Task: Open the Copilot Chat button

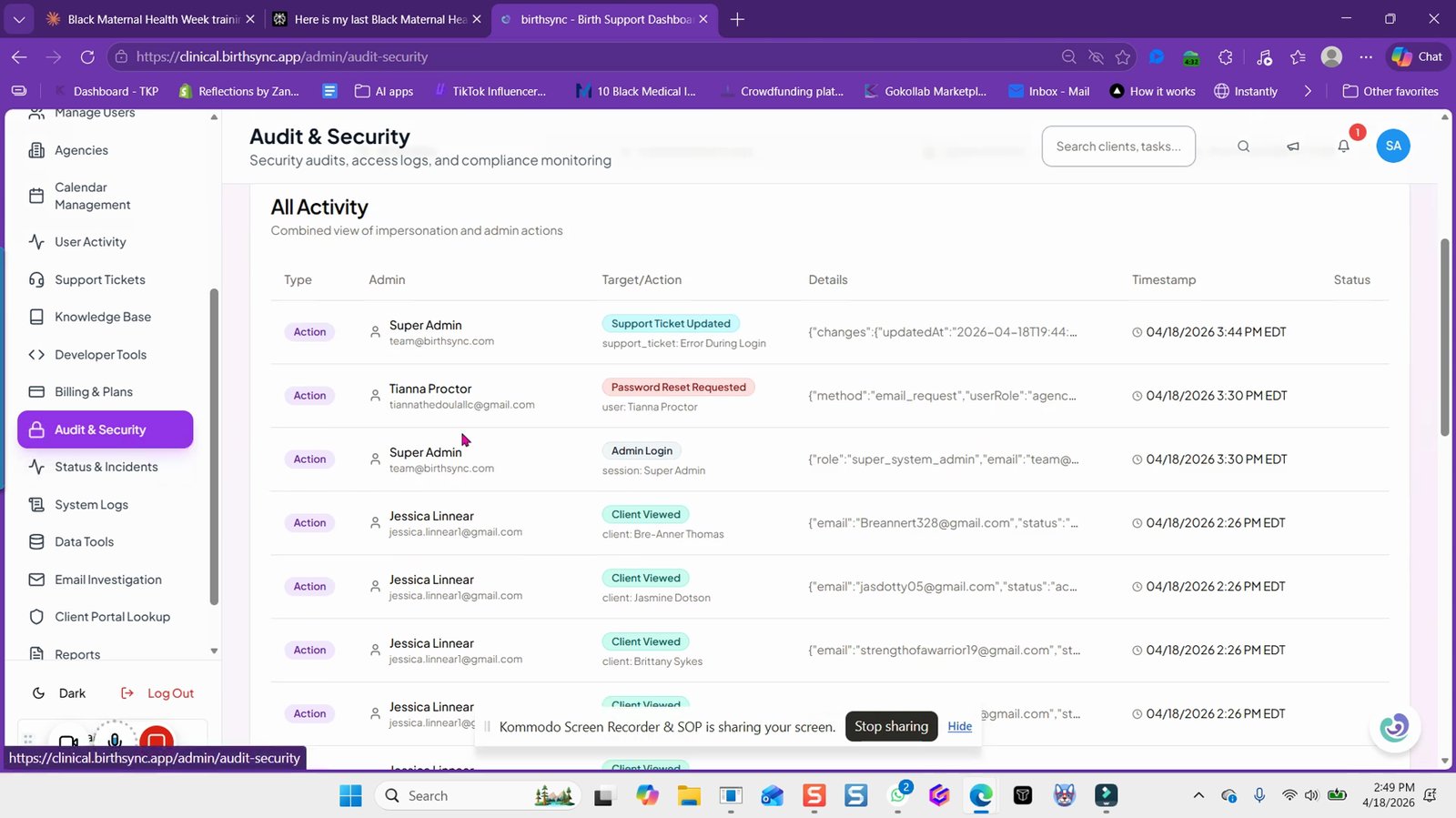Action: click(x=1418, y=56)
